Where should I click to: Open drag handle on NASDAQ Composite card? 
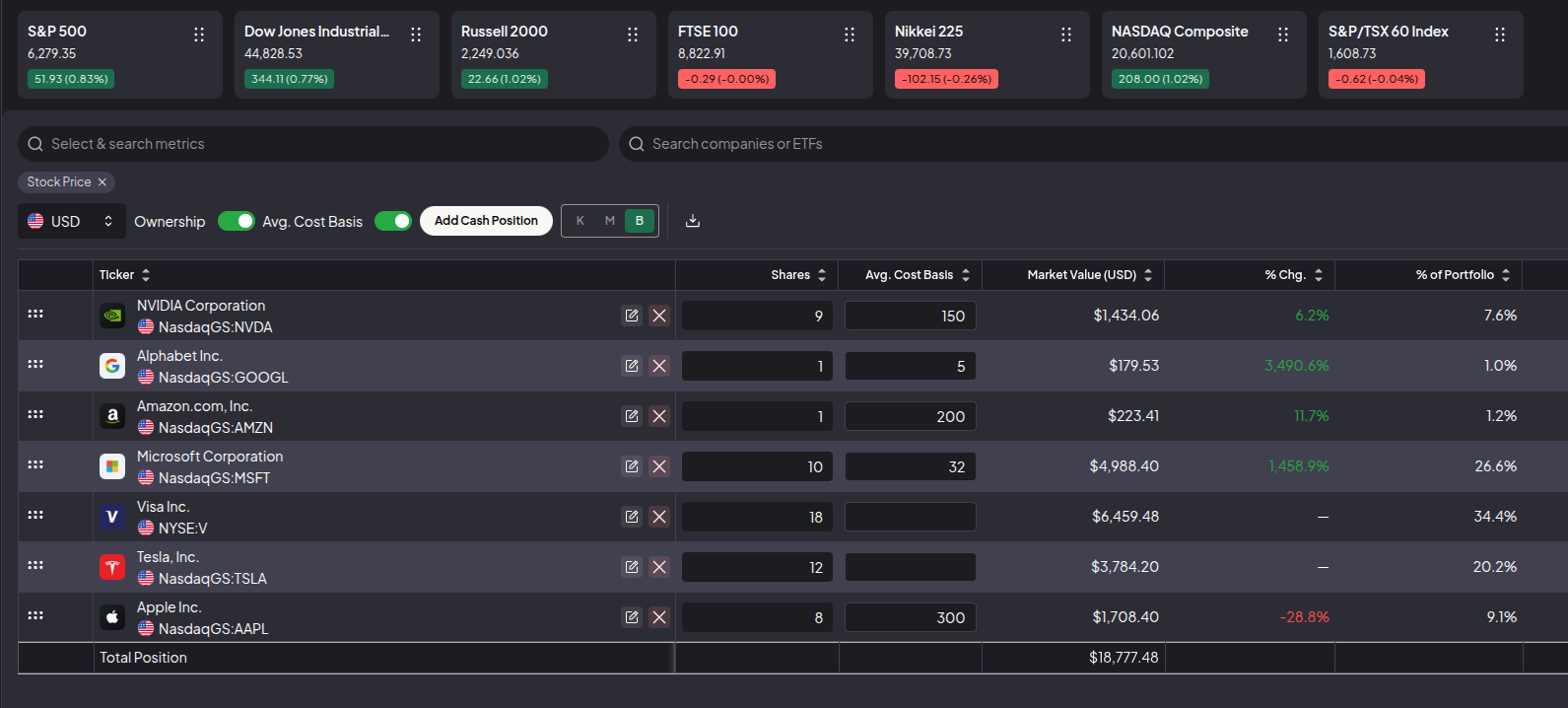click(1283, 35)
